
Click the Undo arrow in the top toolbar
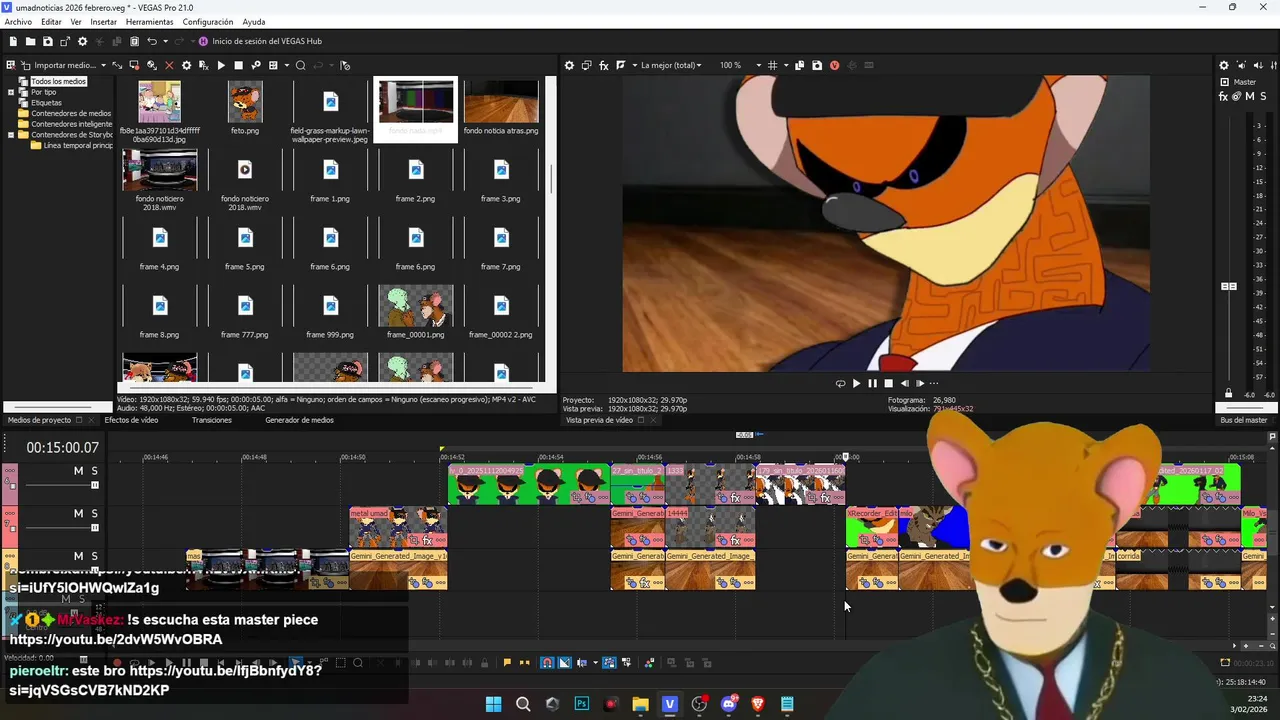coord(152,41)
